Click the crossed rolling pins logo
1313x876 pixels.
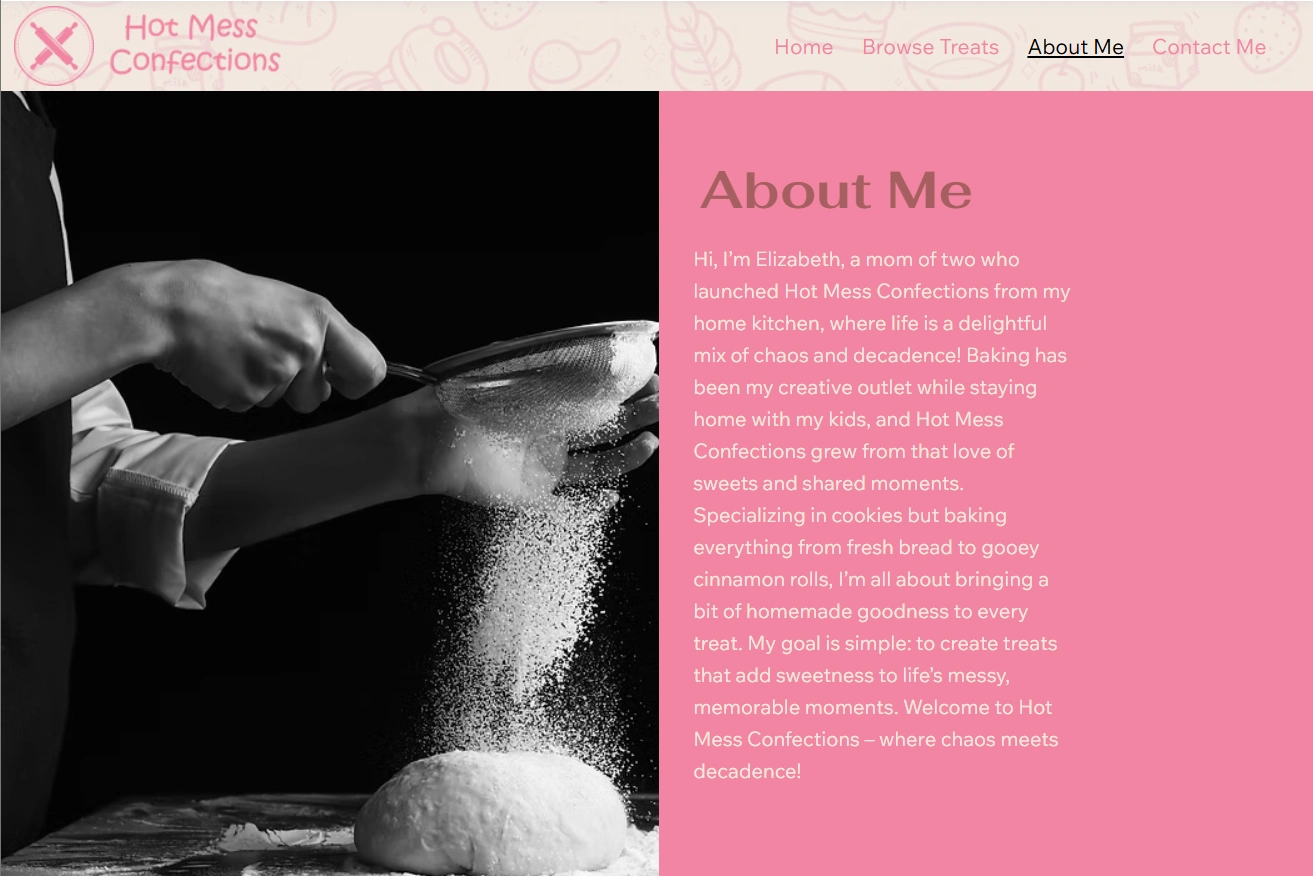click(x=54, y=46)
